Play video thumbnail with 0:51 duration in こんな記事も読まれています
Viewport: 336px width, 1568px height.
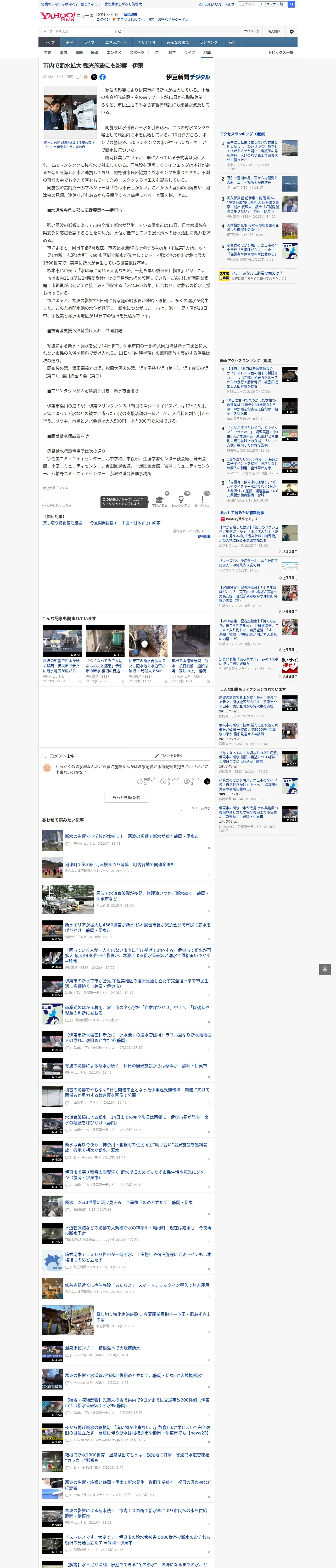pyautogui.click(x=62, y=642)
